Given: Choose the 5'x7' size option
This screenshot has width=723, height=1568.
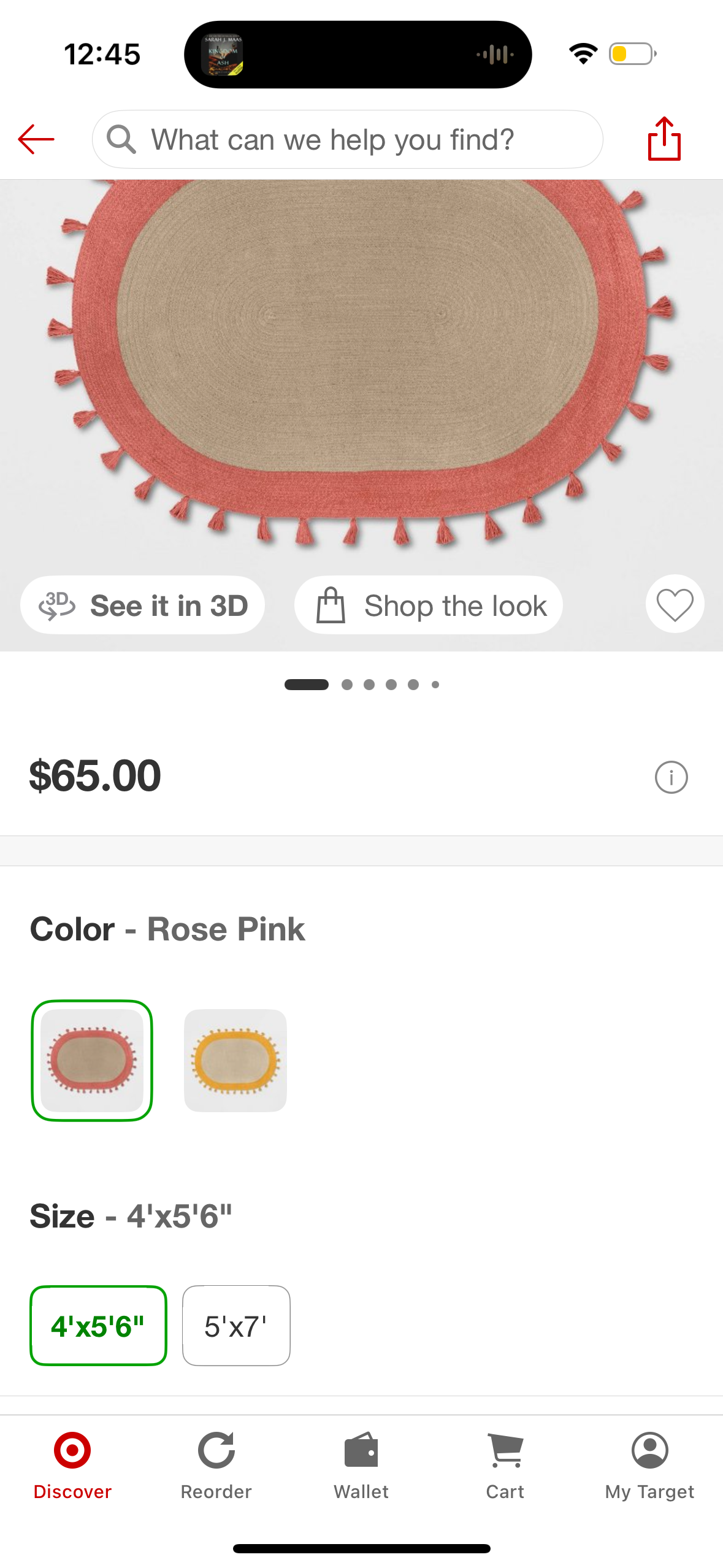Looking at the screenshot, I should pos(236,1326).
